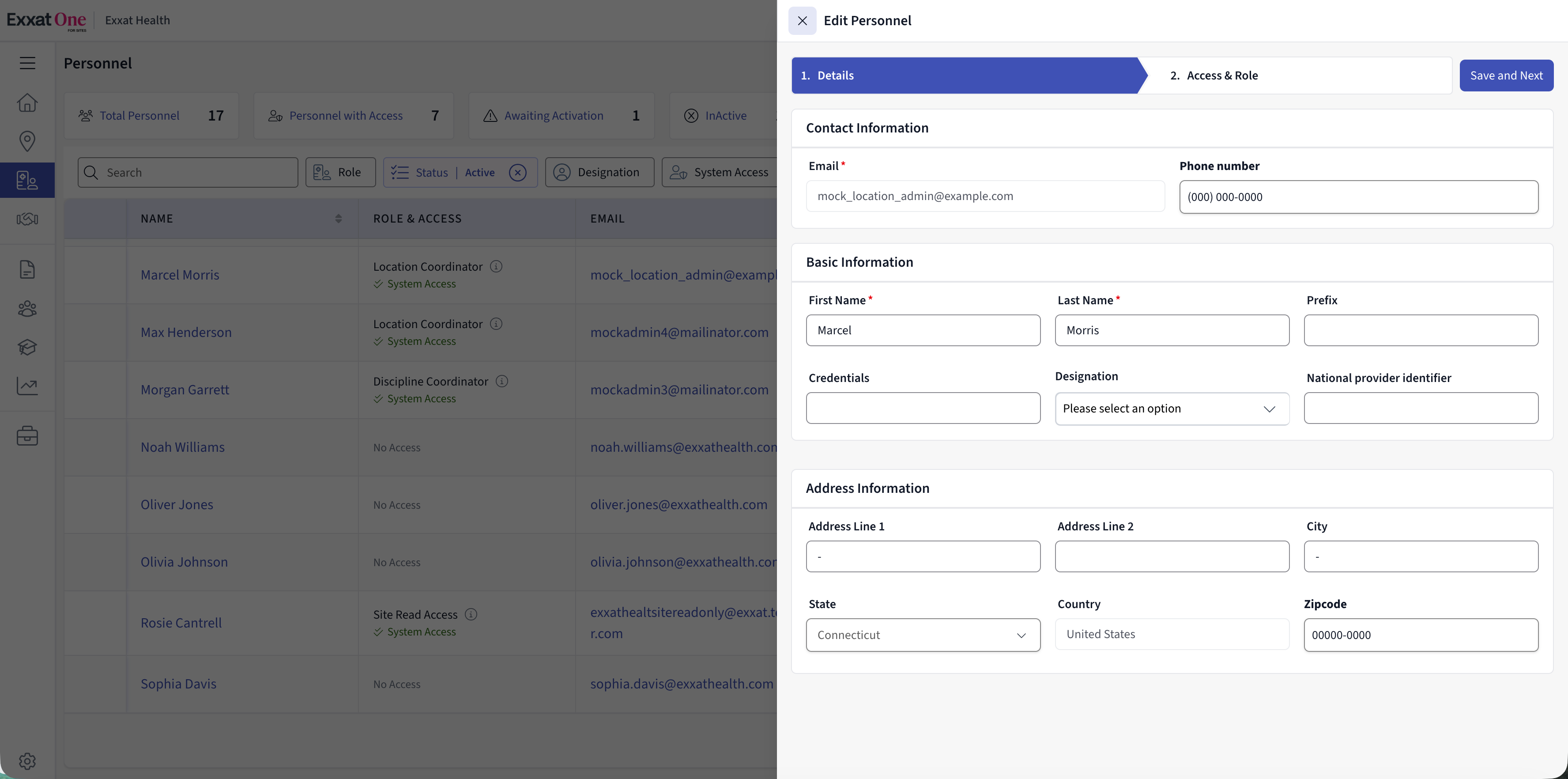Open the graduation cap sidebar icon
1568x779 pixels.
coord(27,347)
